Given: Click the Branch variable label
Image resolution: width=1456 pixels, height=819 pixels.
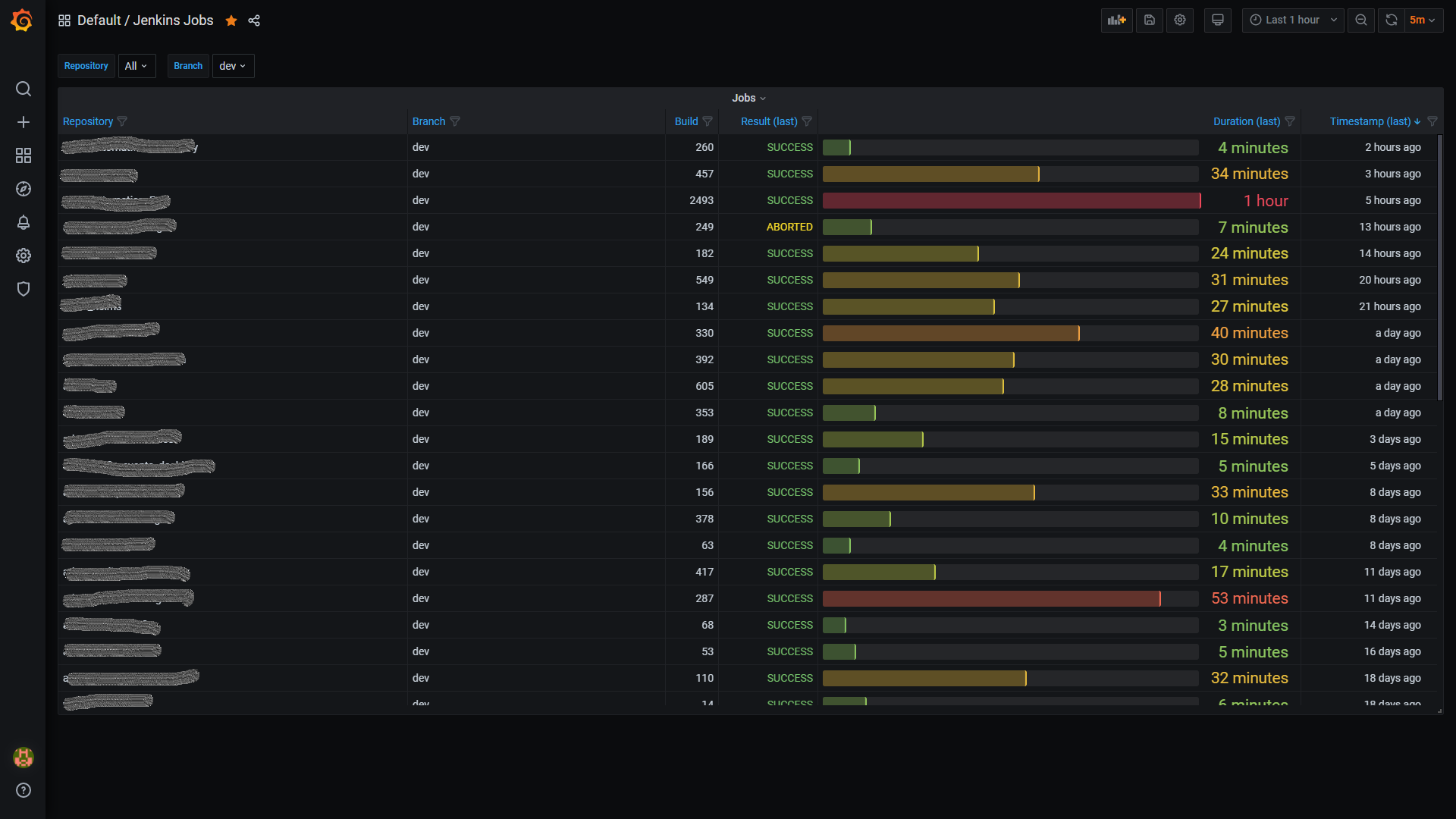Looking at the screenshot, I should tap(188, 66).
